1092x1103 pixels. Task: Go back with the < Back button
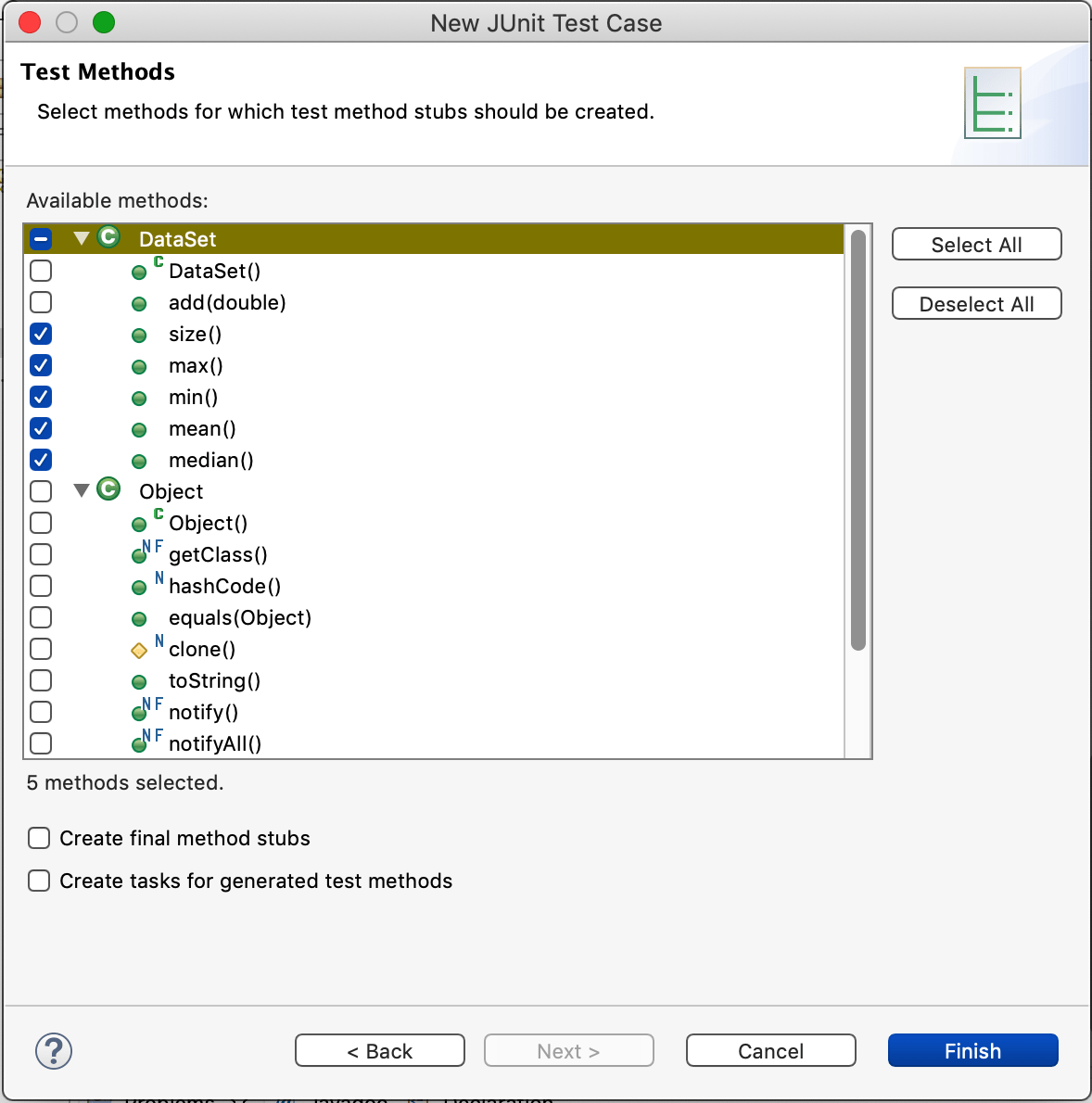click(380, 1051)
